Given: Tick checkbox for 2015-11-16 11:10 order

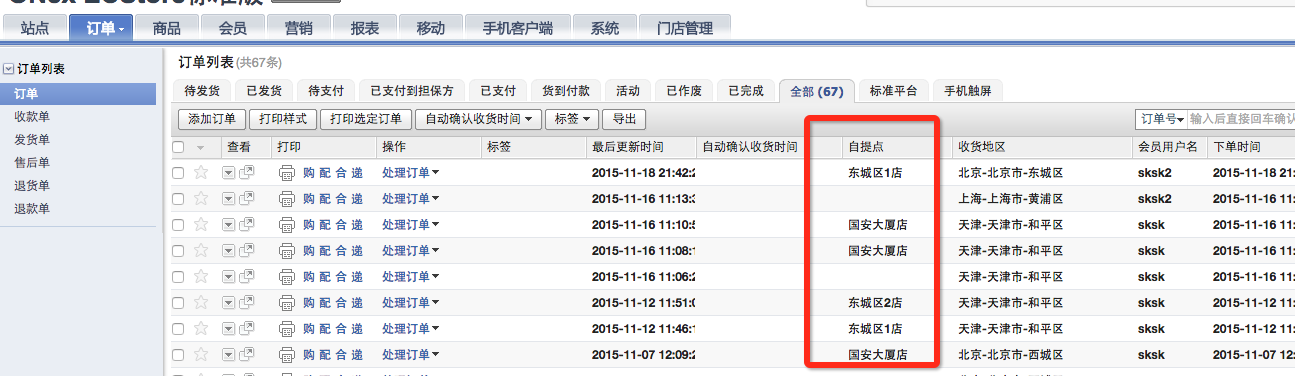Looking at the screenshot, I should point(178,225).
